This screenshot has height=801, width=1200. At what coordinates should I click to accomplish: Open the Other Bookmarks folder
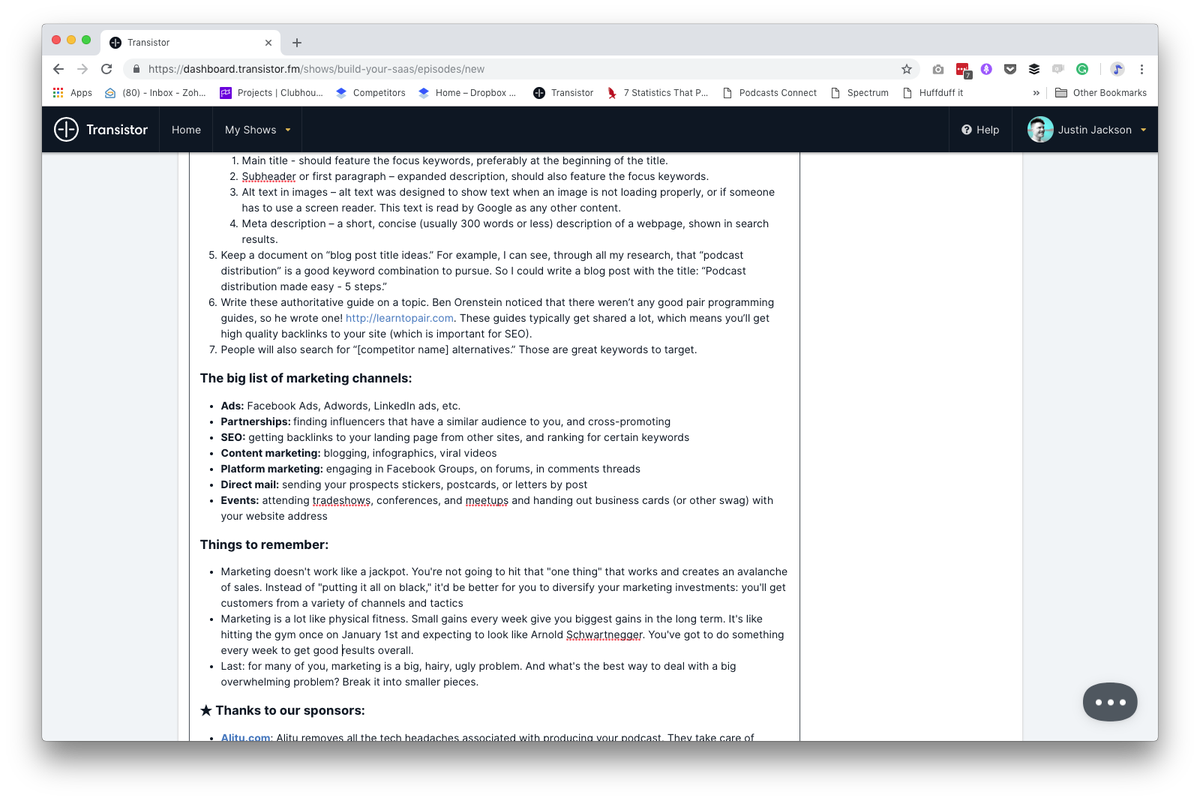(x=1100, y=93)
